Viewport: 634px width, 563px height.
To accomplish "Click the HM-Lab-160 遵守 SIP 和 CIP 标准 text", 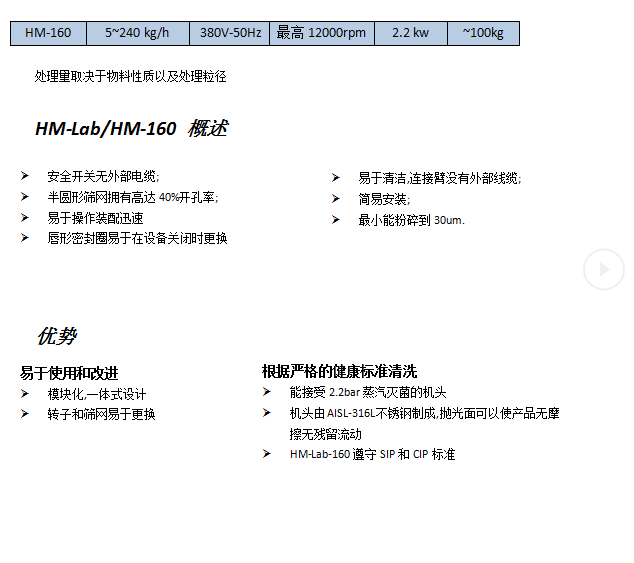I will click(x=372, y=454).
